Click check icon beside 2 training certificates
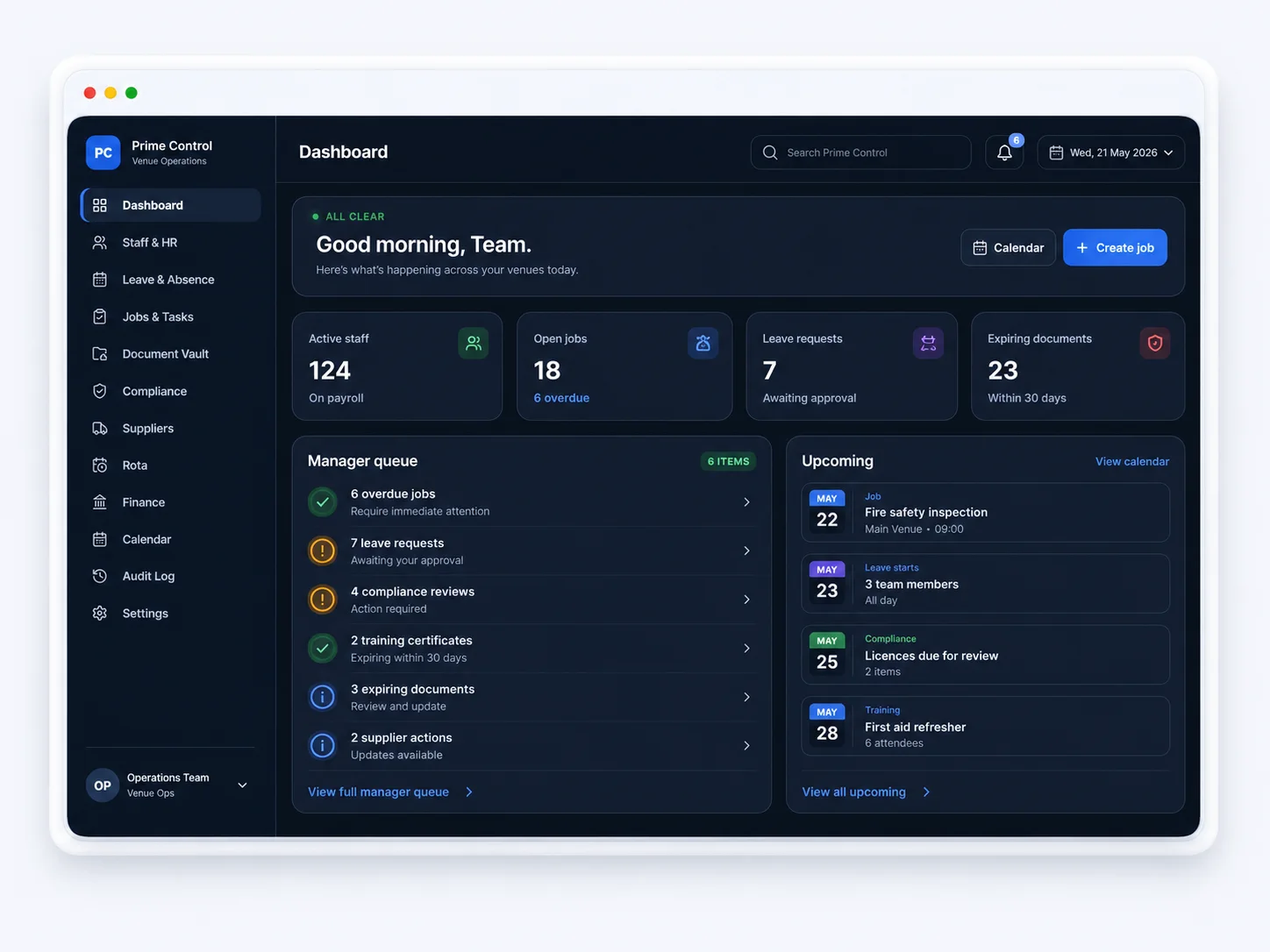The image size is (1270, 952). point(323,649)
